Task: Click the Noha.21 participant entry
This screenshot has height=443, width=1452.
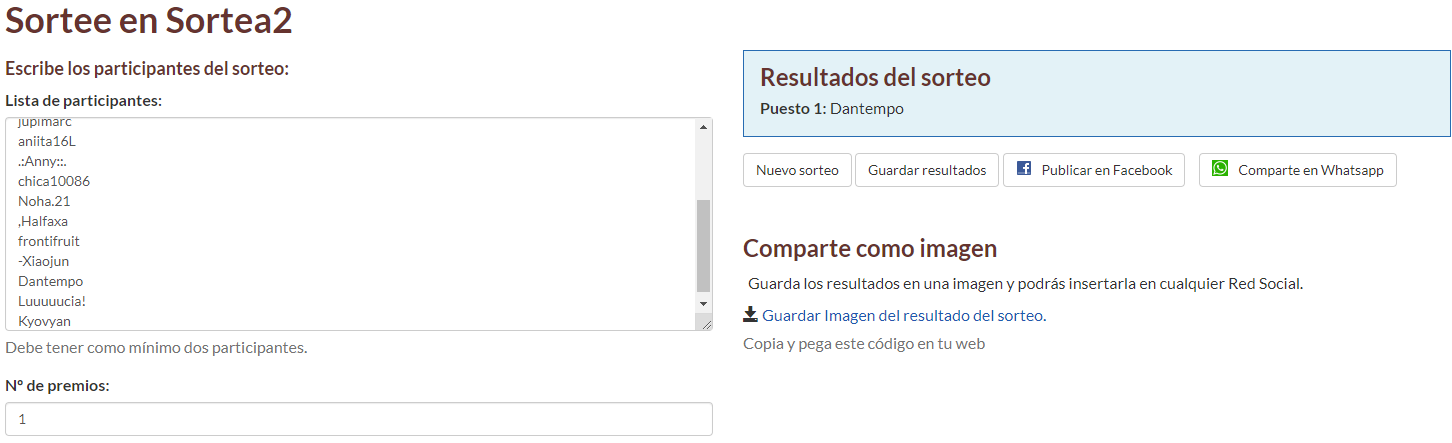Action: 44,201
